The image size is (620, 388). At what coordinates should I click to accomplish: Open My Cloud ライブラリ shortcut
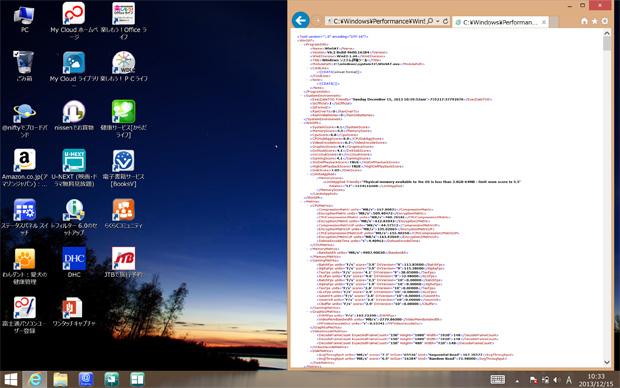click(x=74, y=68)
